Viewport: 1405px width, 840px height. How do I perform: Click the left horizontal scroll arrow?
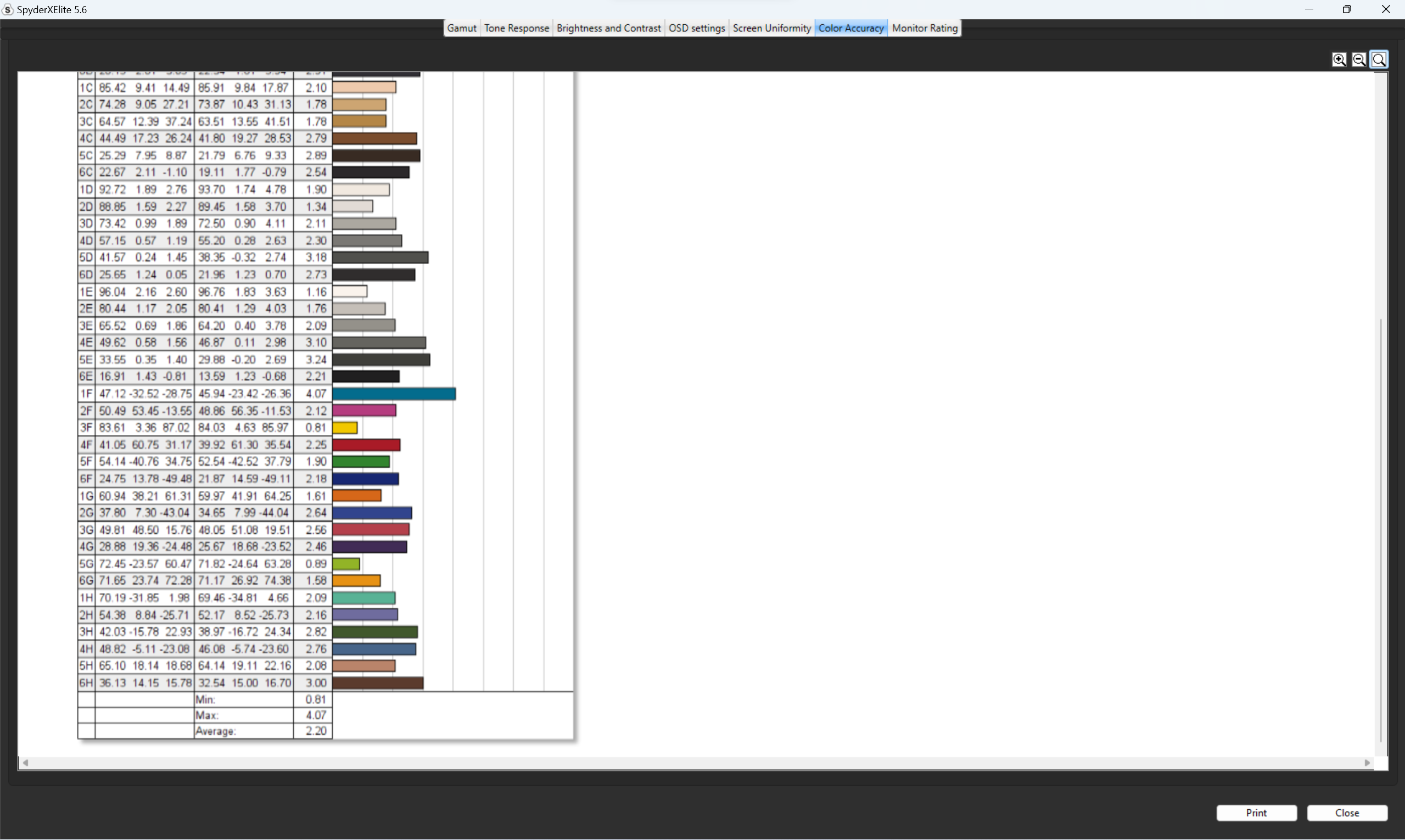(x=25, y=763)
